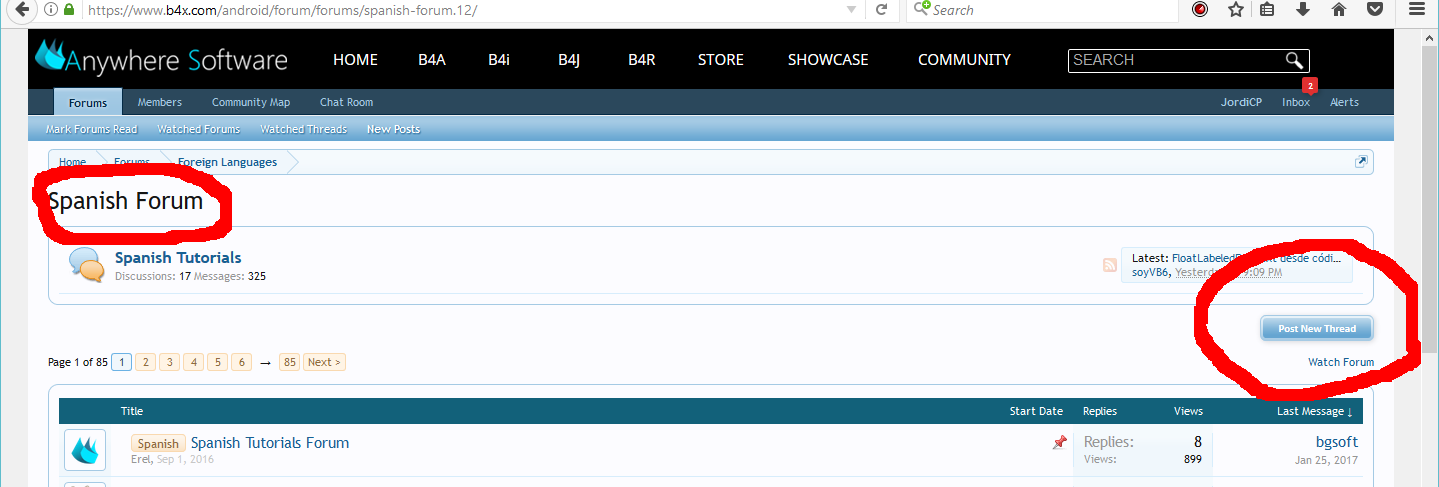Click the open quick navigation icon
The width and height of the screenshot is (1439, 487).
coord(1361,162)
